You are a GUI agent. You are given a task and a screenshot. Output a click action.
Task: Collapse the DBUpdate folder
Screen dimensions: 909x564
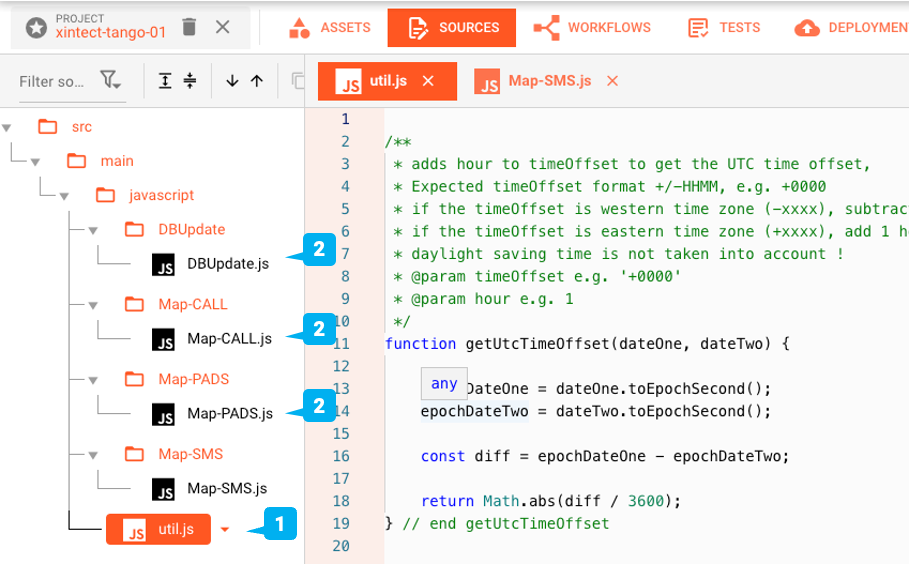[94, 230]
